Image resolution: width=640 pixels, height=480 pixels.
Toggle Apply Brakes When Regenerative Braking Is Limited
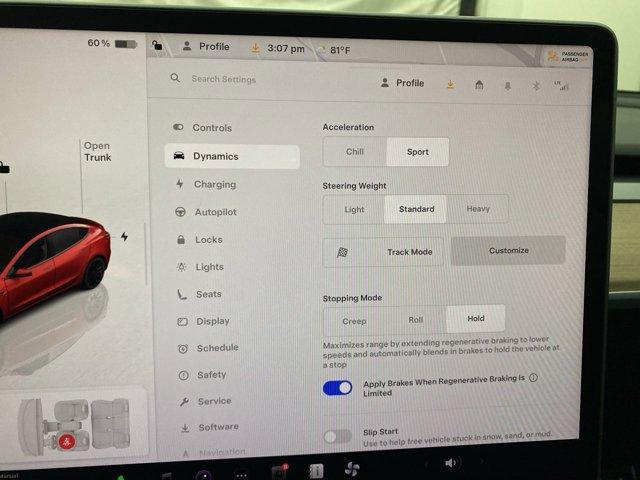coord(337,388)
